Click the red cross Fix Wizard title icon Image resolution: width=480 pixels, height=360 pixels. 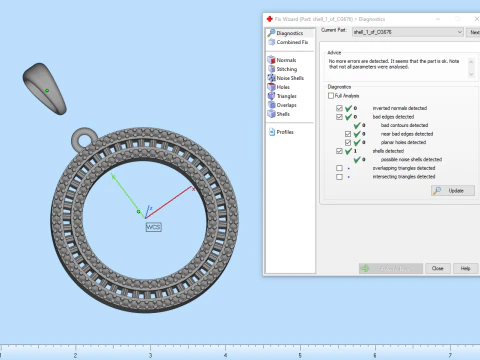coord(270,19)
